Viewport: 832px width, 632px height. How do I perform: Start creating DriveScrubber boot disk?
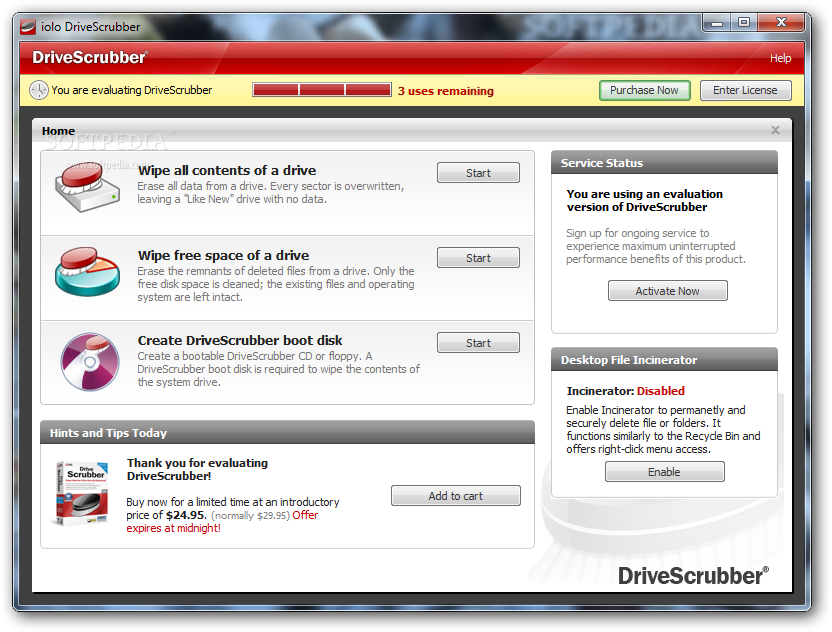click(478, 342)
